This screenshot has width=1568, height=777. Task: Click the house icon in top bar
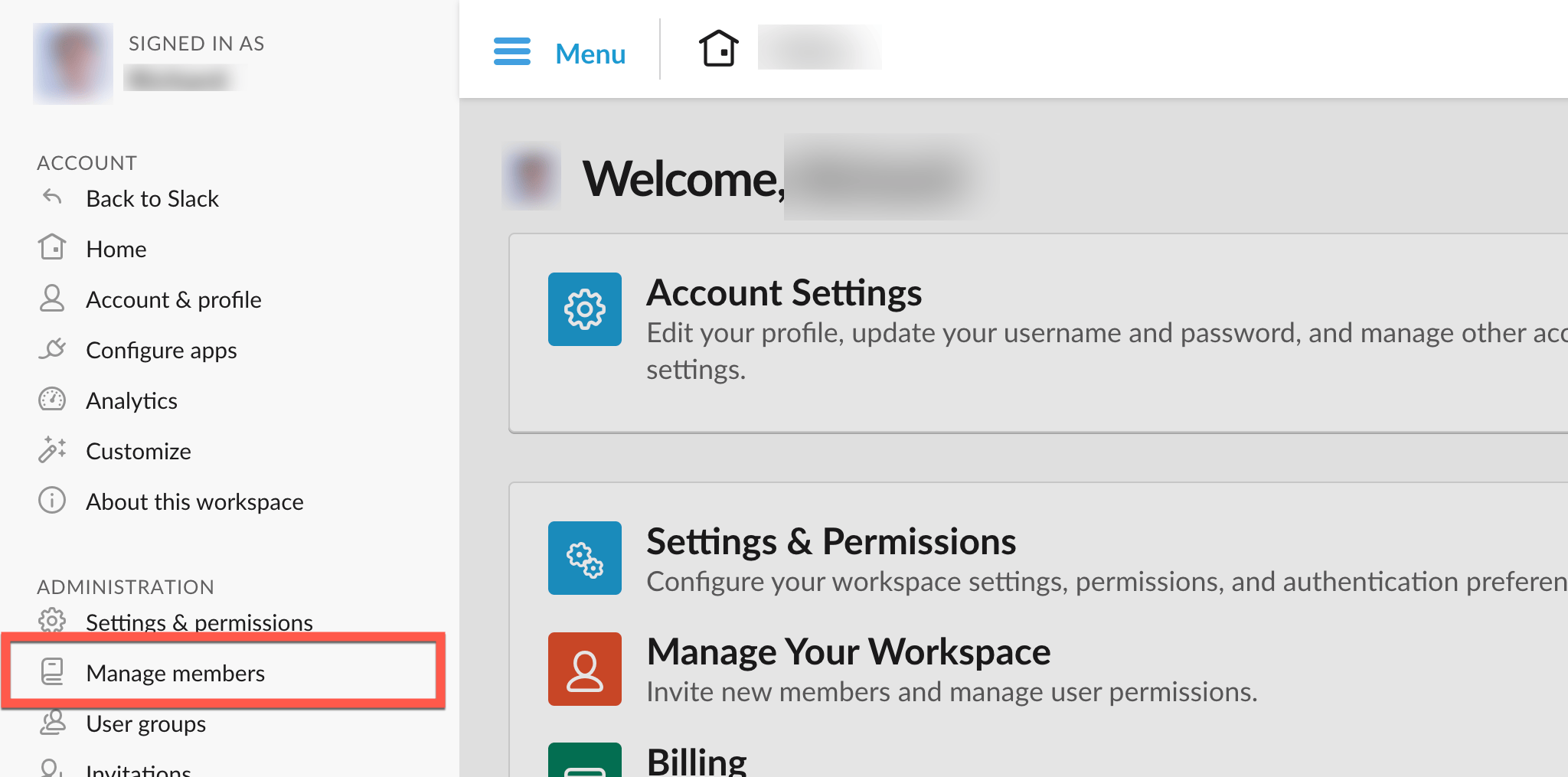719,49
